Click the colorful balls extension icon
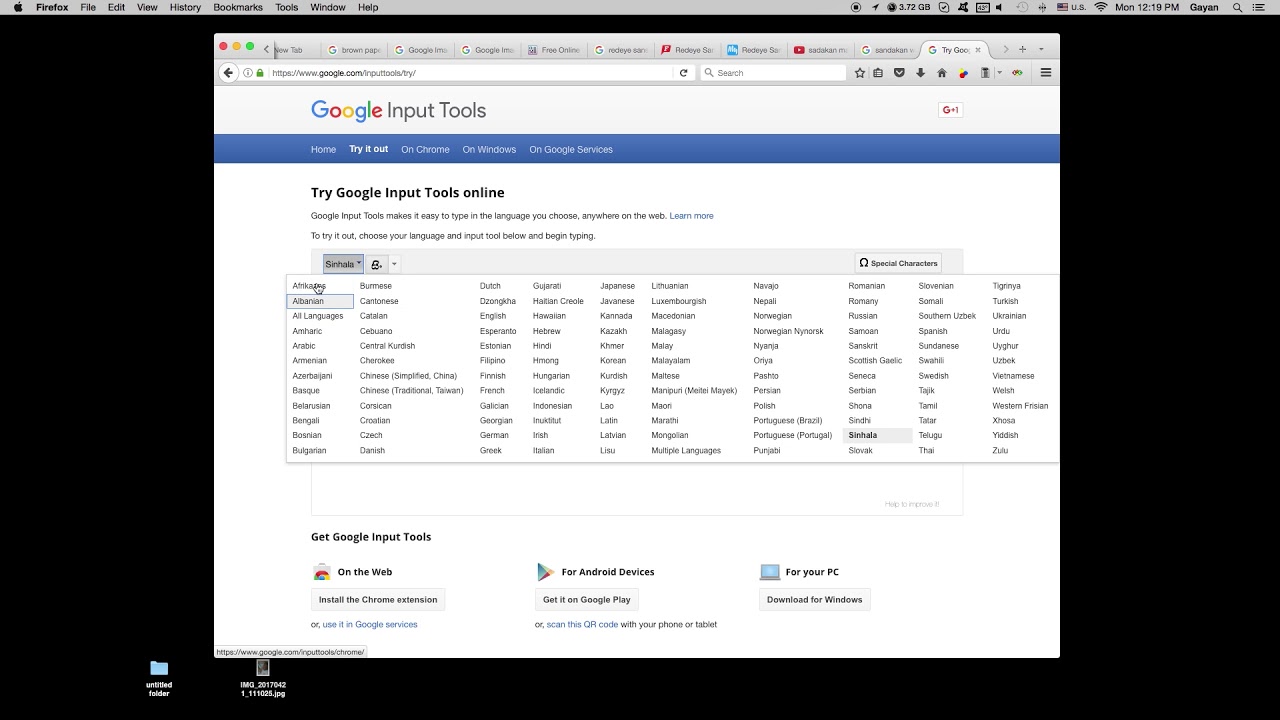1280x720 pixels. click(x=963, y=73)
